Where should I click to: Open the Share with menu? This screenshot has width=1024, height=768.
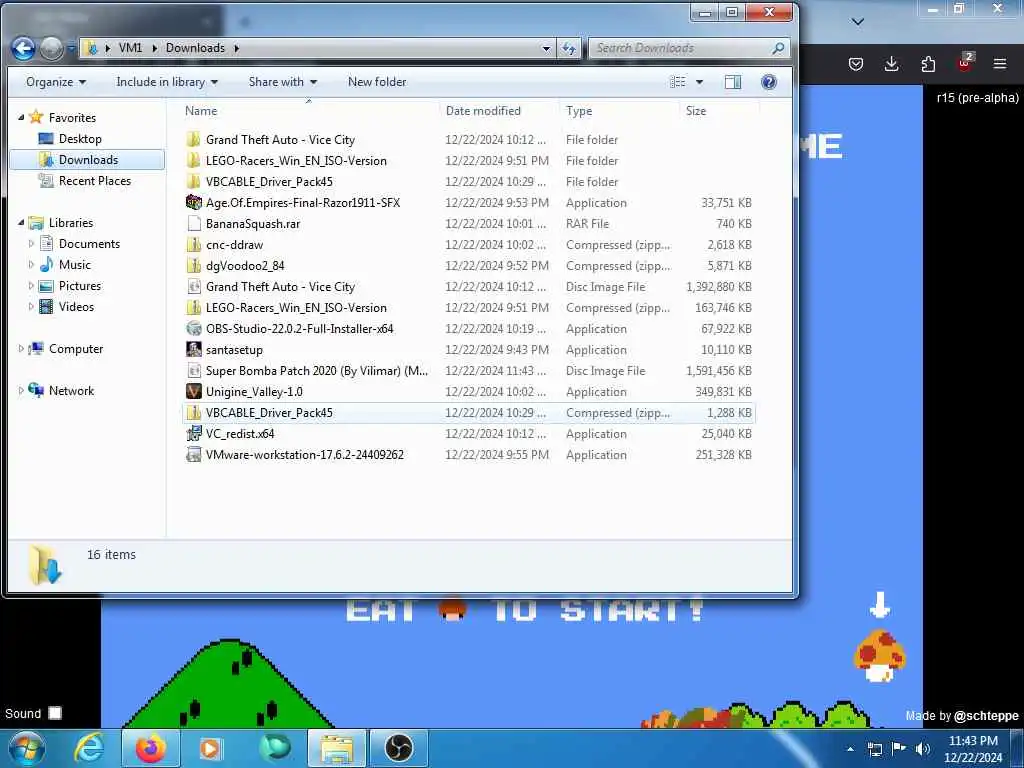(283, 82)
